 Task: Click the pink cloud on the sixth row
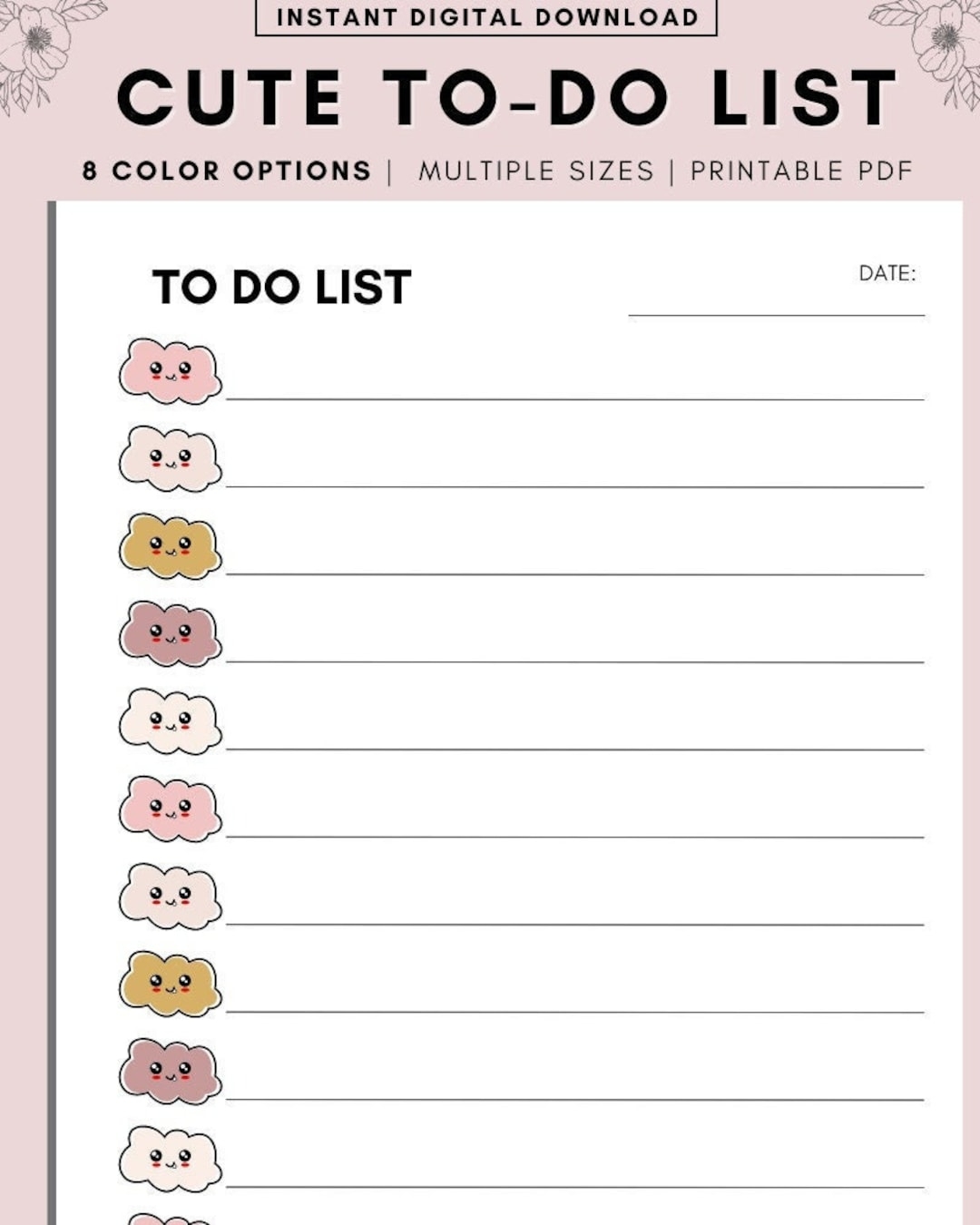click(x=170, y=808)
